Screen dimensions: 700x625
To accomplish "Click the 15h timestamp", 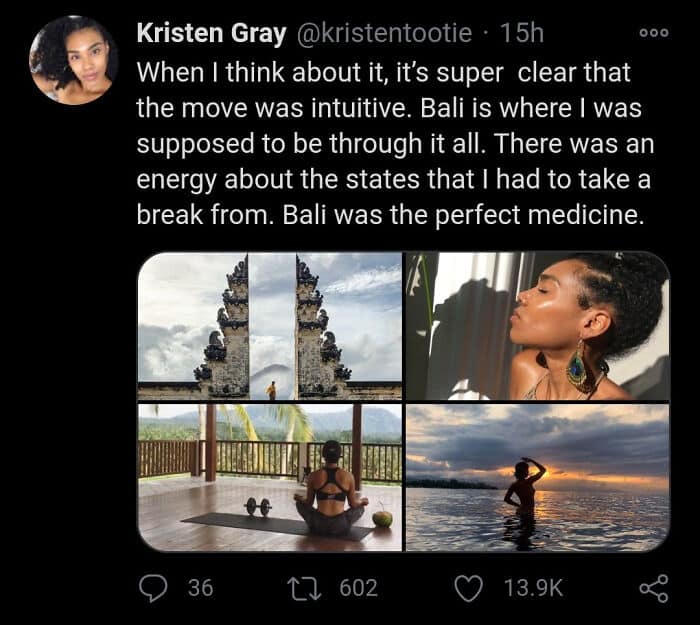I will pyautogui.click(x=521, y=32).
